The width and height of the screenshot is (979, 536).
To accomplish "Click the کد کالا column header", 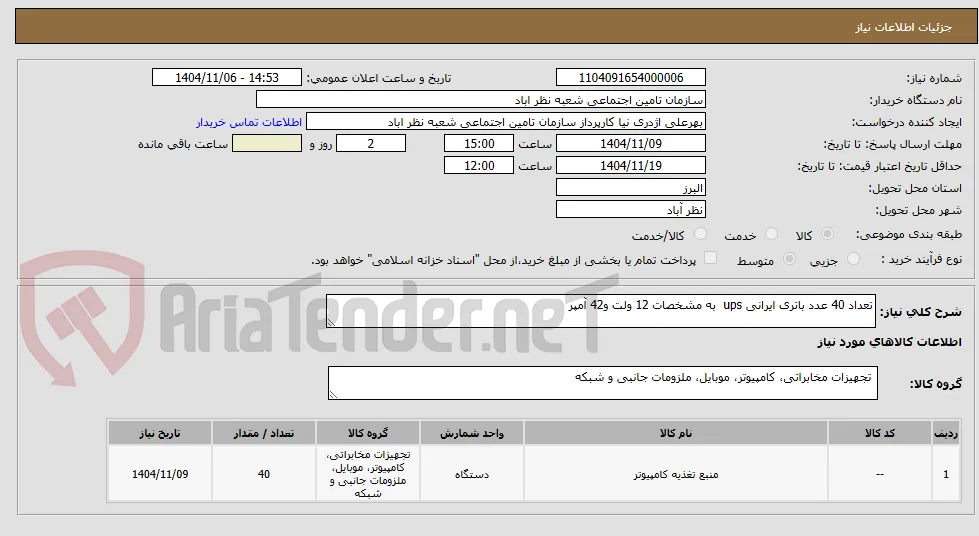I will 880,433.
